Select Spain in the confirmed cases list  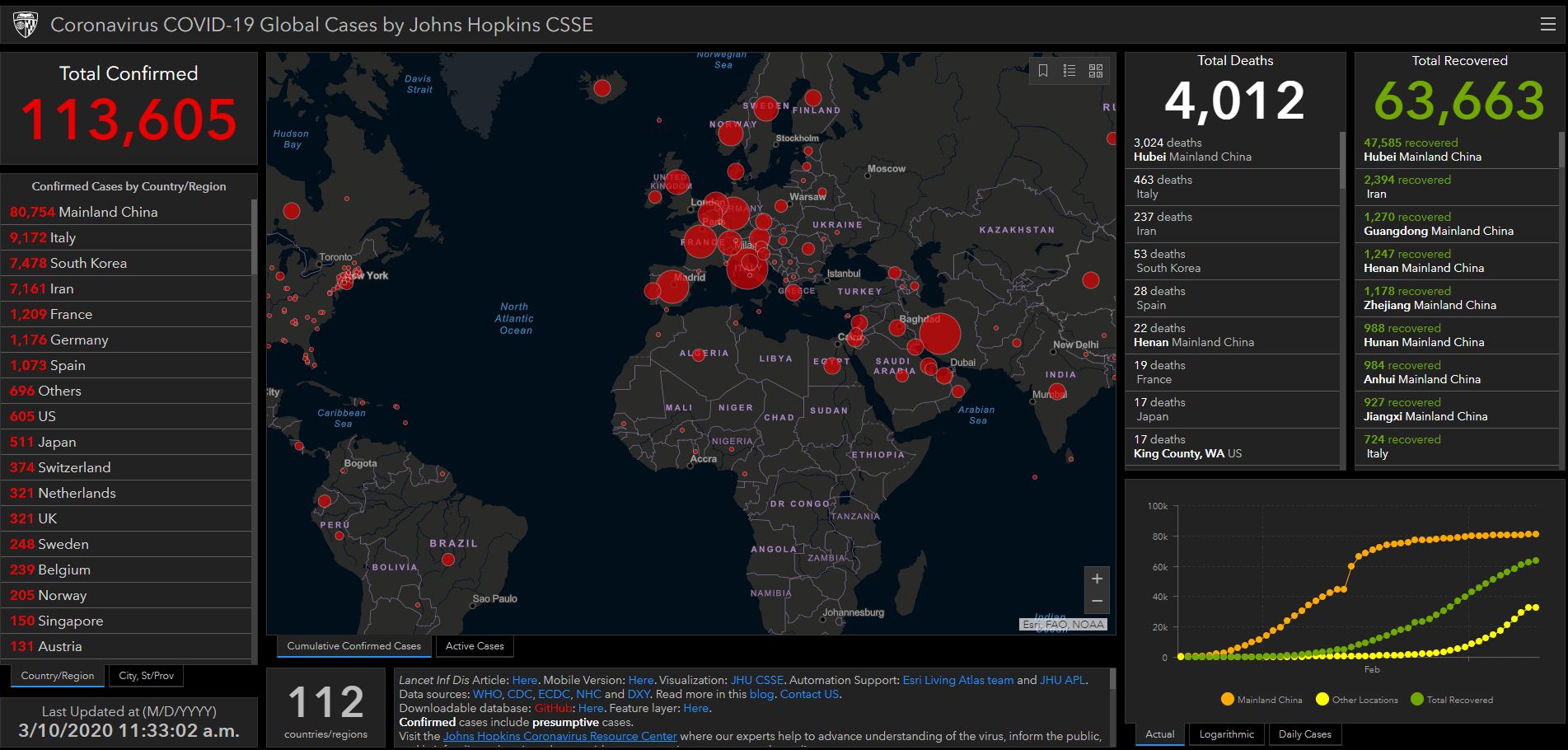click(x=126, y=365)
